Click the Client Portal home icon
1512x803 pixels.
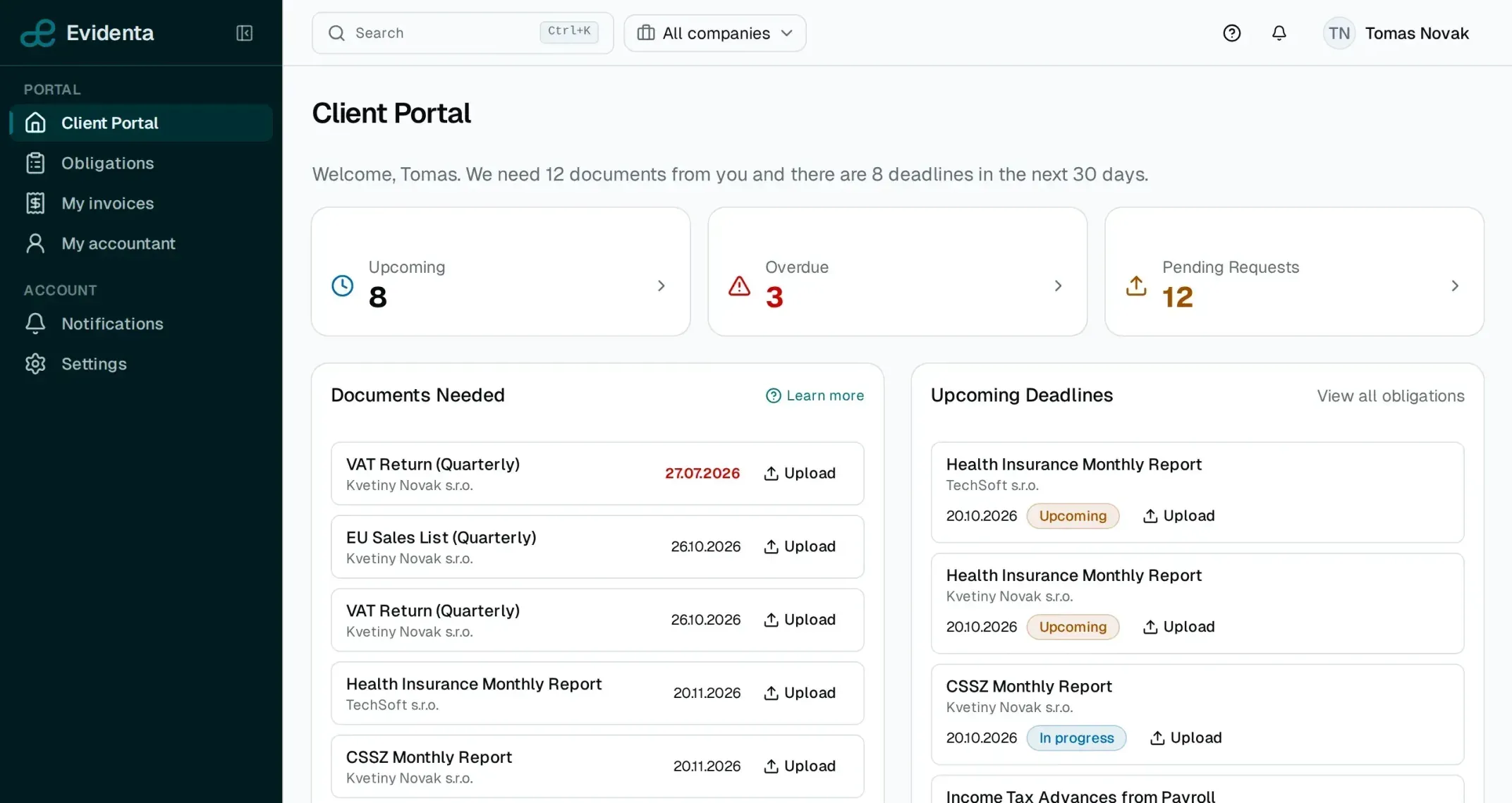pyautogui.click(x=35, y=123)
